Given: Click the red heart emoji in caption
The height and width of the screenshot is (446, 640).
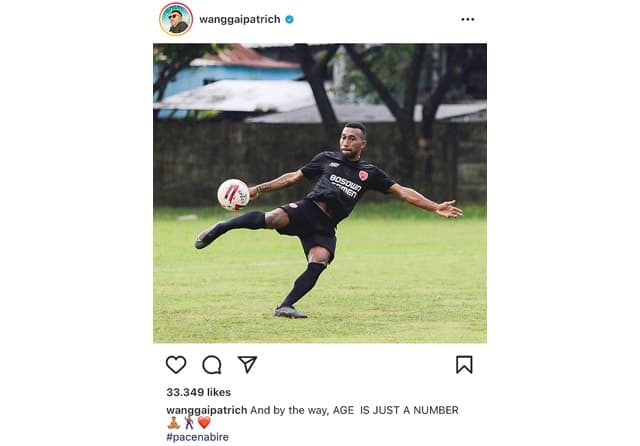Looking at the screenshot, I should coord(204,422).
